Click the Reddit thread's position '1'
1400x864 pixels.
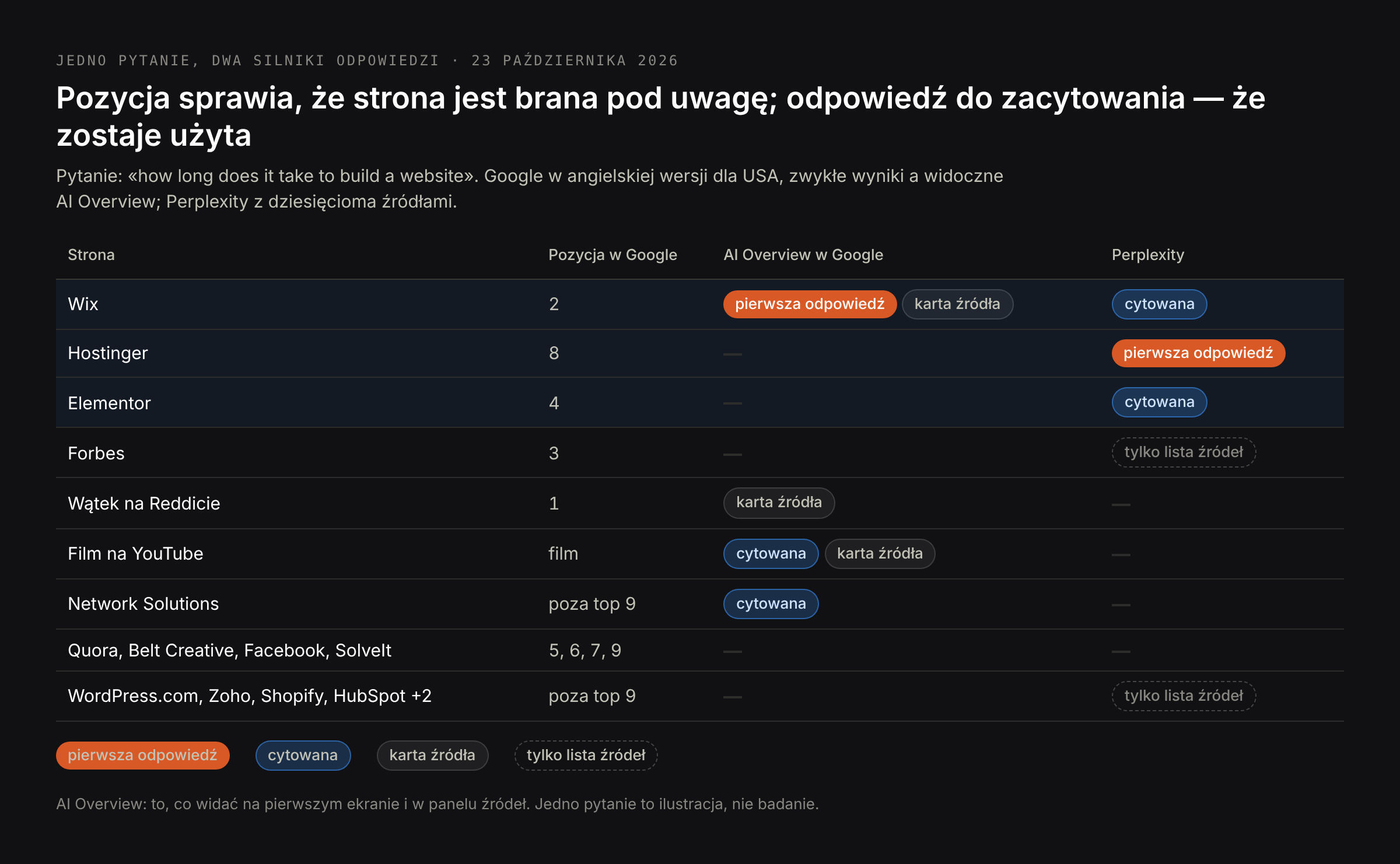coord(554,503)
